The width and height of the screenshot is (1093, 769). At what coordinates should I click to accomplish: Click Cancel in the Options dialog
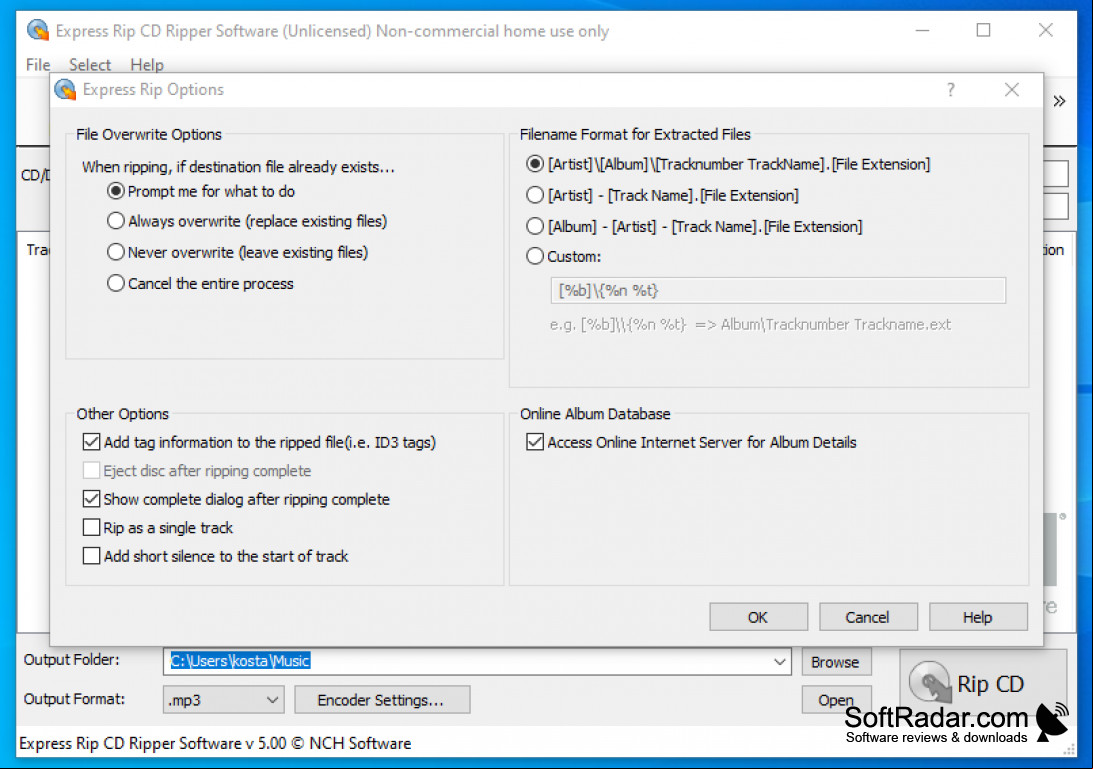pos(868,617)
